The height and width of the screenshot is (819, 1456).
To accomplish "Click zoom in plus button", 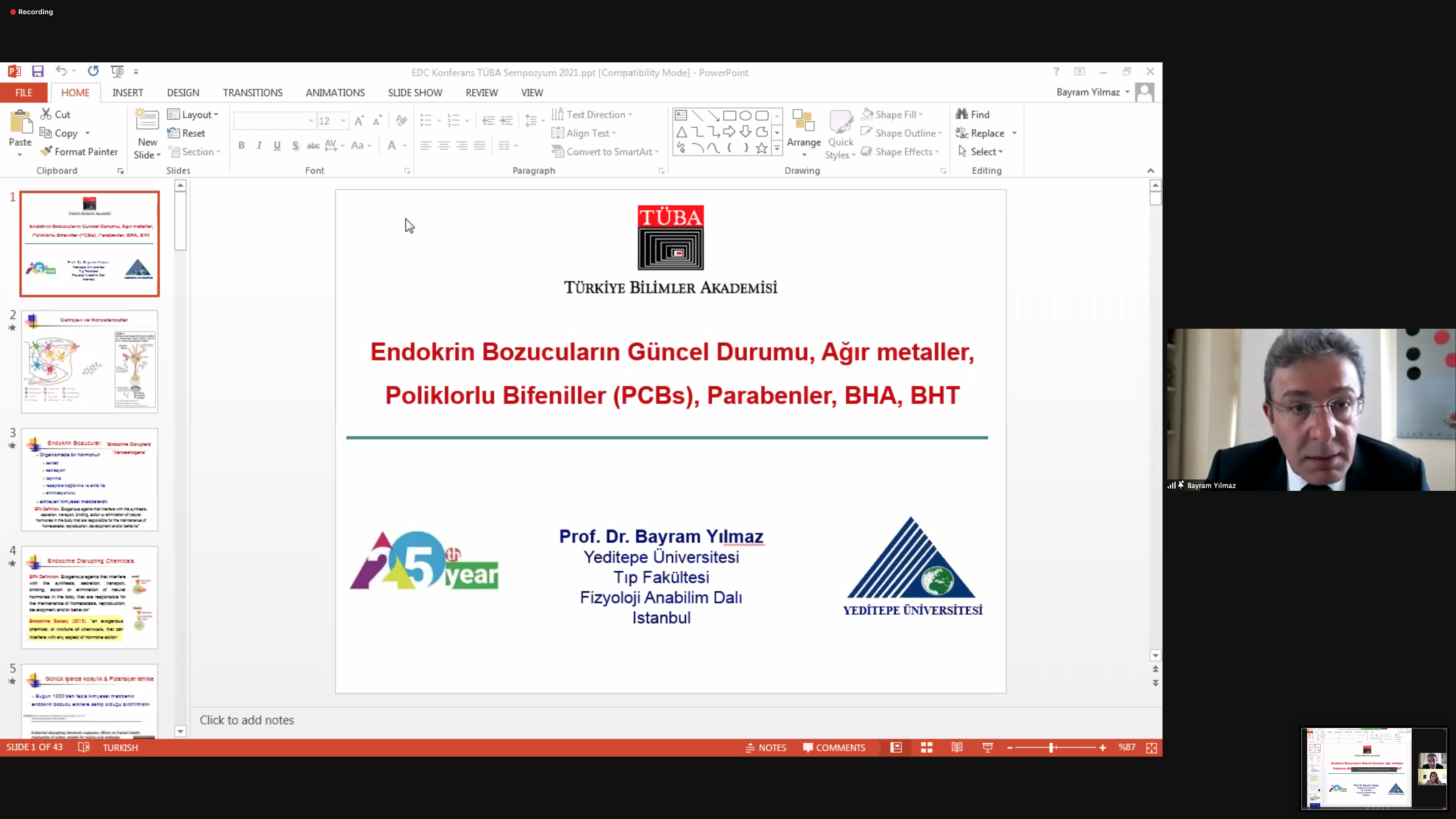I will tap(1102, 747).
